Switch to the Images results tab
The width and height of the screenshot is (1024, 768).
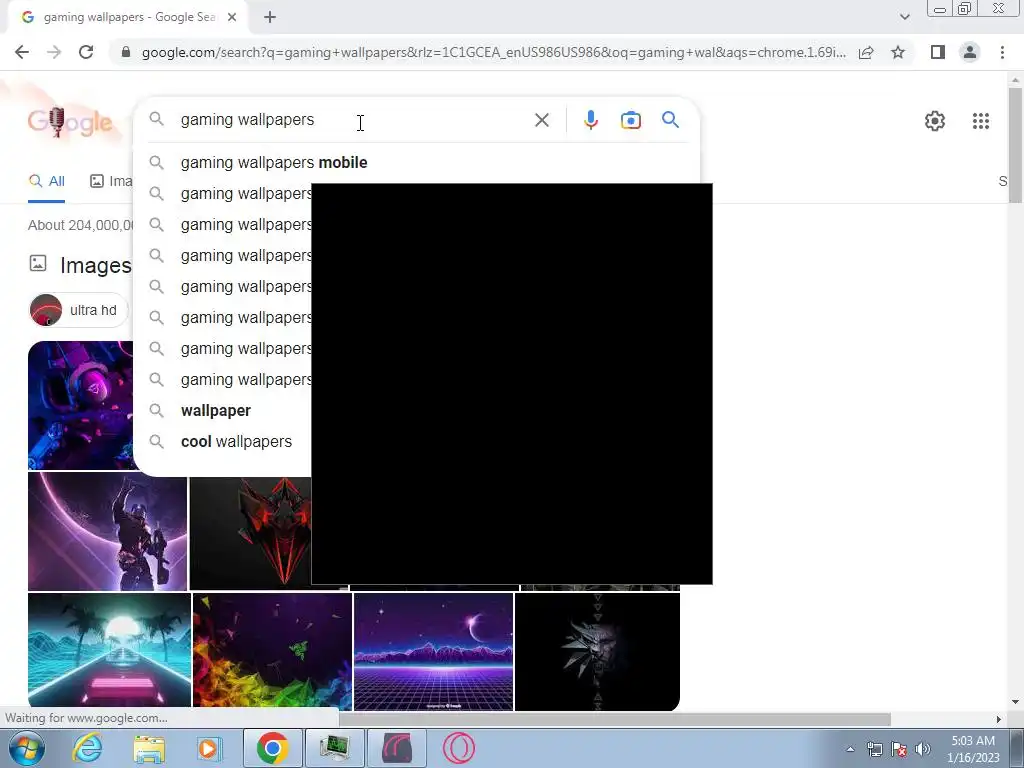pos(111,181)
